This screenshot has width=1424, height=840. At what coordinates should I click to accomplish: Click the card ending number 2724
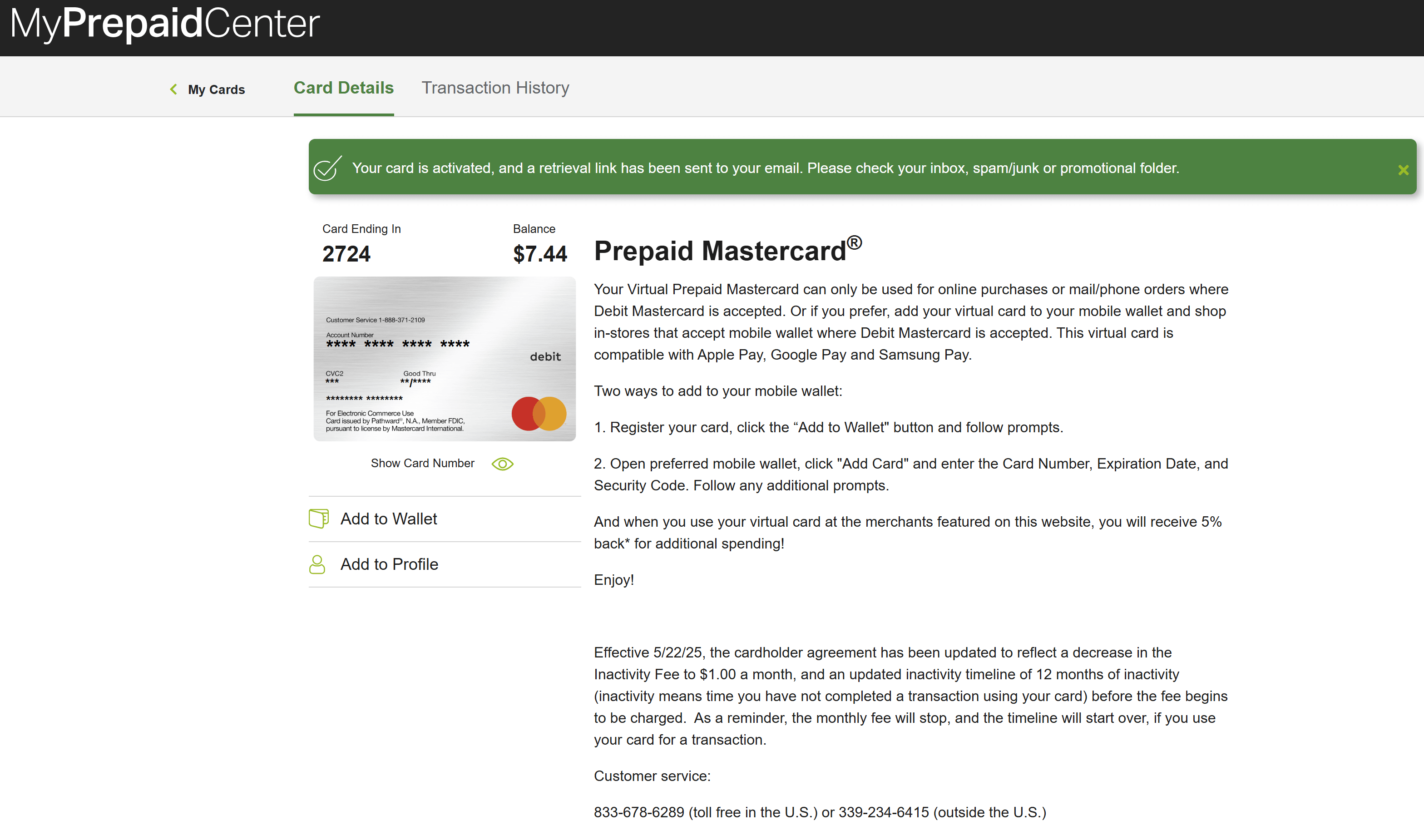click(346, 254)
